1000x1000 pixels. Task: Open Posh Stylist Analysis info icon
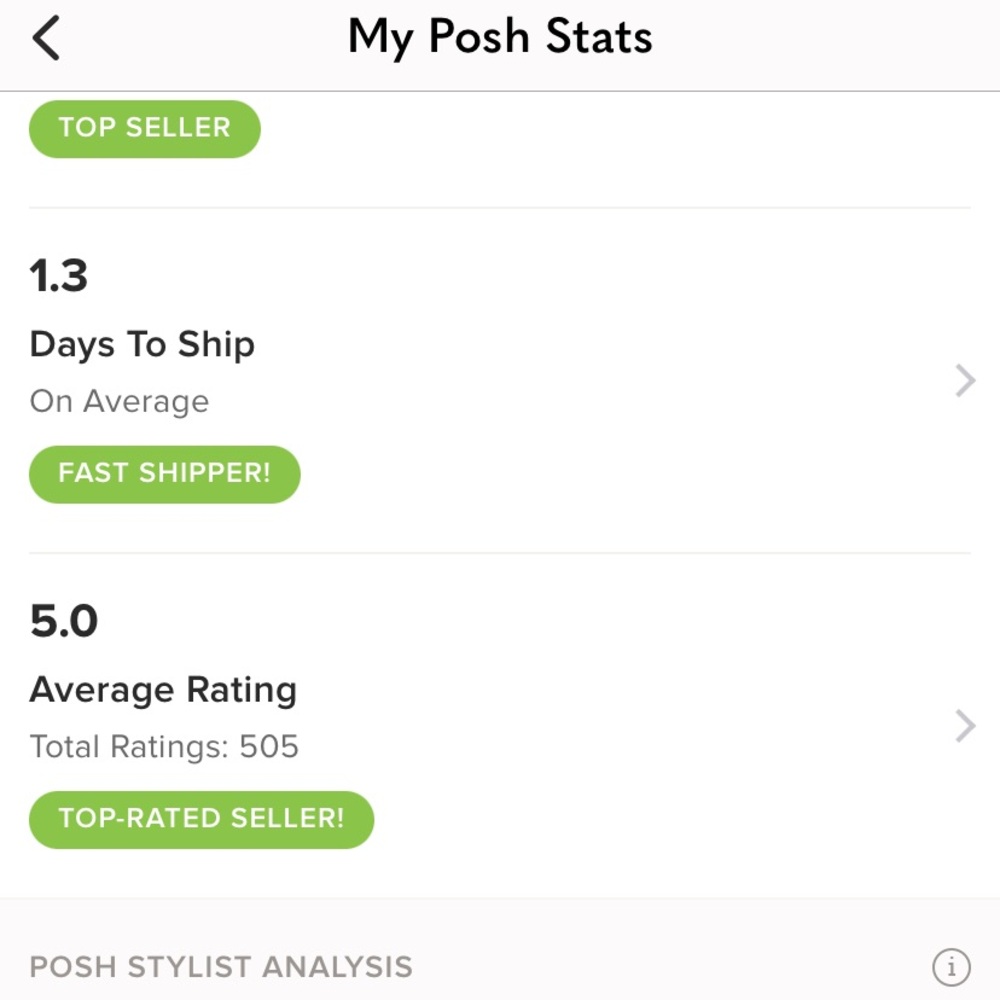951,967
